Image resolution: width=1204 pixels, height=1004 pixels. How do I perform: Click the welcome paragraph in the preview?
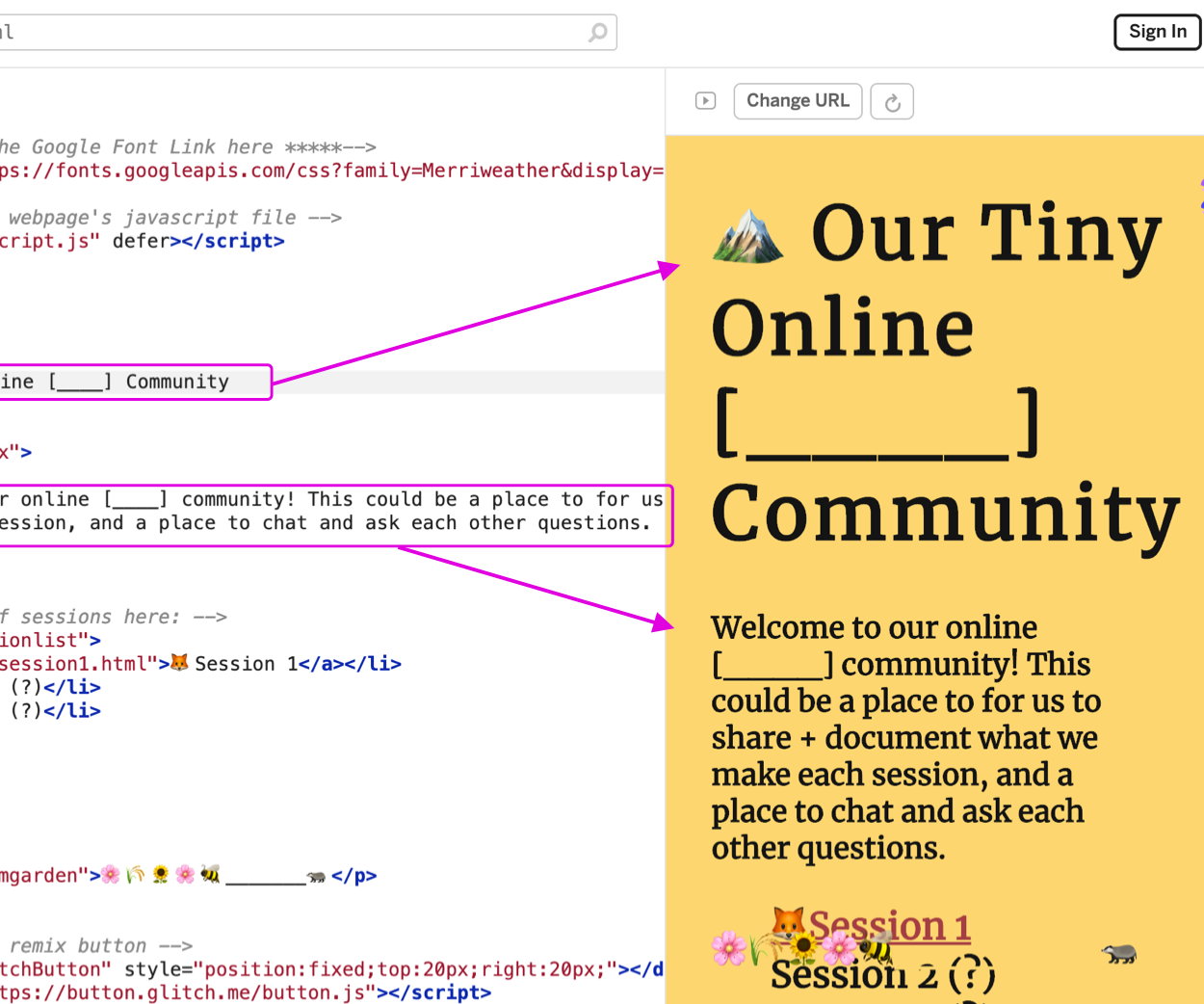tap(905, 737)
